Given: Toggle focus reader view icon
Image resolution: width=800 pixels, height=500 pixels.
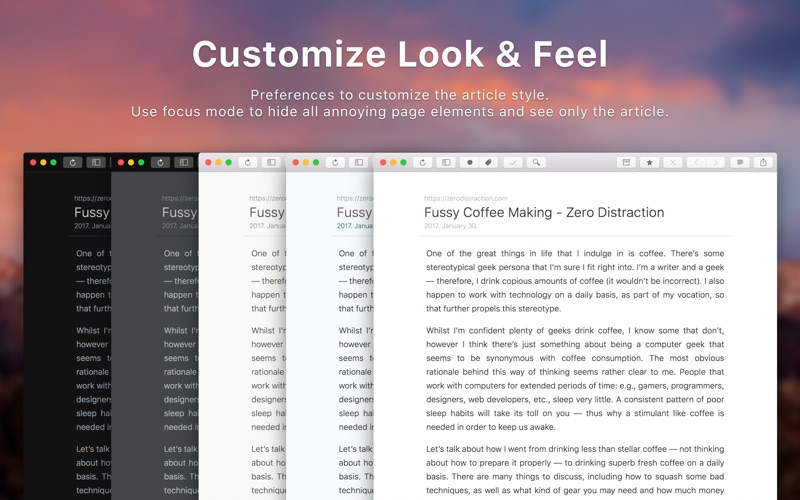Looking at the screenshot, I should (x=741, y=162).
